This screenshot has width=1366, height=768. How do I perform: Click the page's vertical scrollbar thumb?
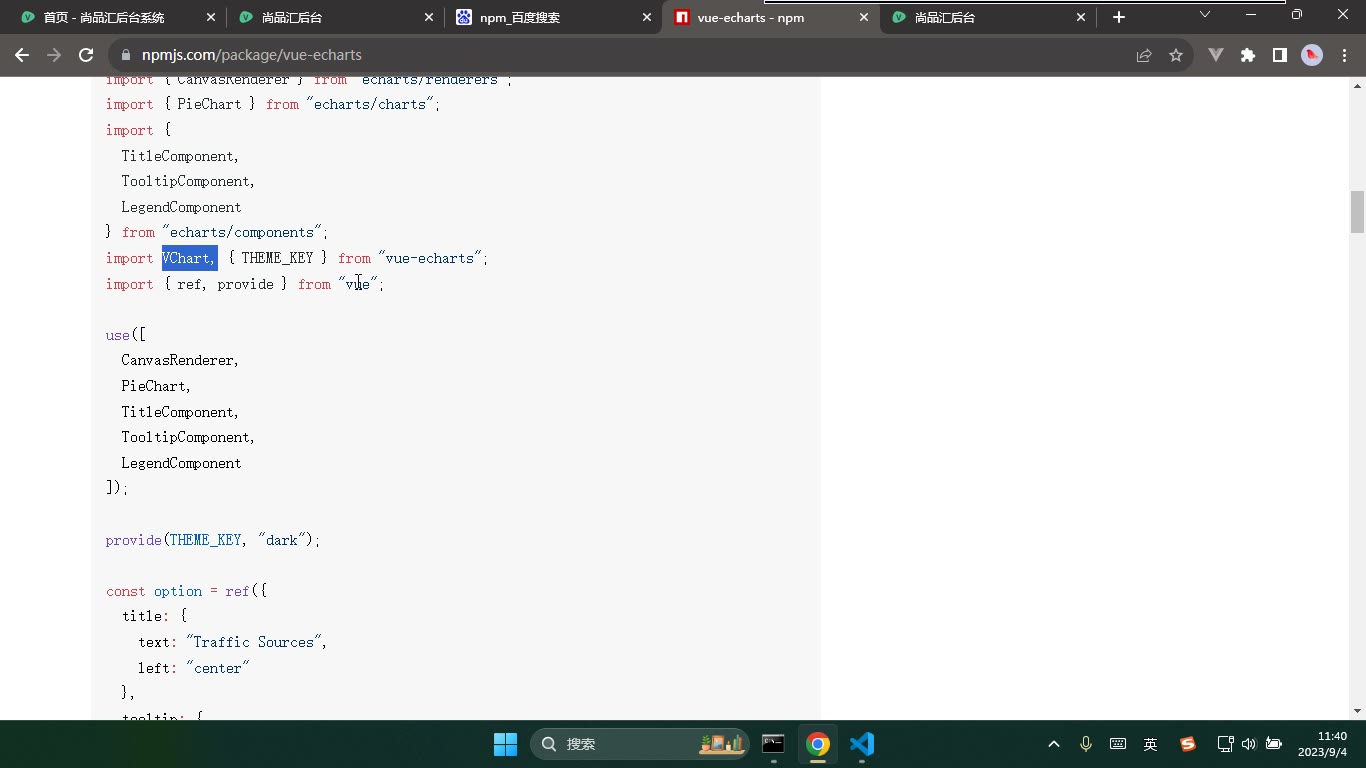[1357, 211]
